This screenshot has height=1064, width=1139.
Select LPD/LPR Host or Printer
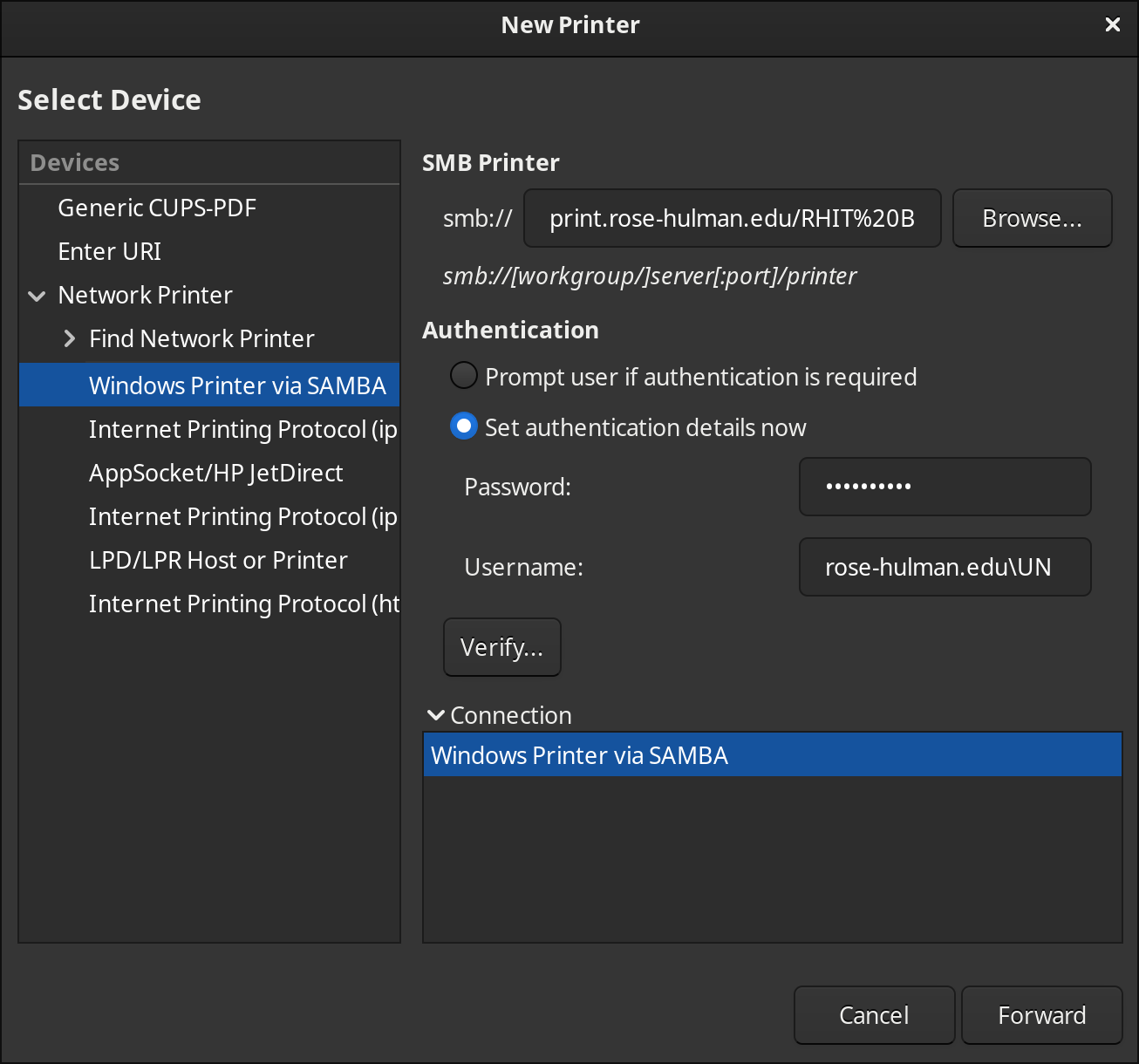click(218, 560)
